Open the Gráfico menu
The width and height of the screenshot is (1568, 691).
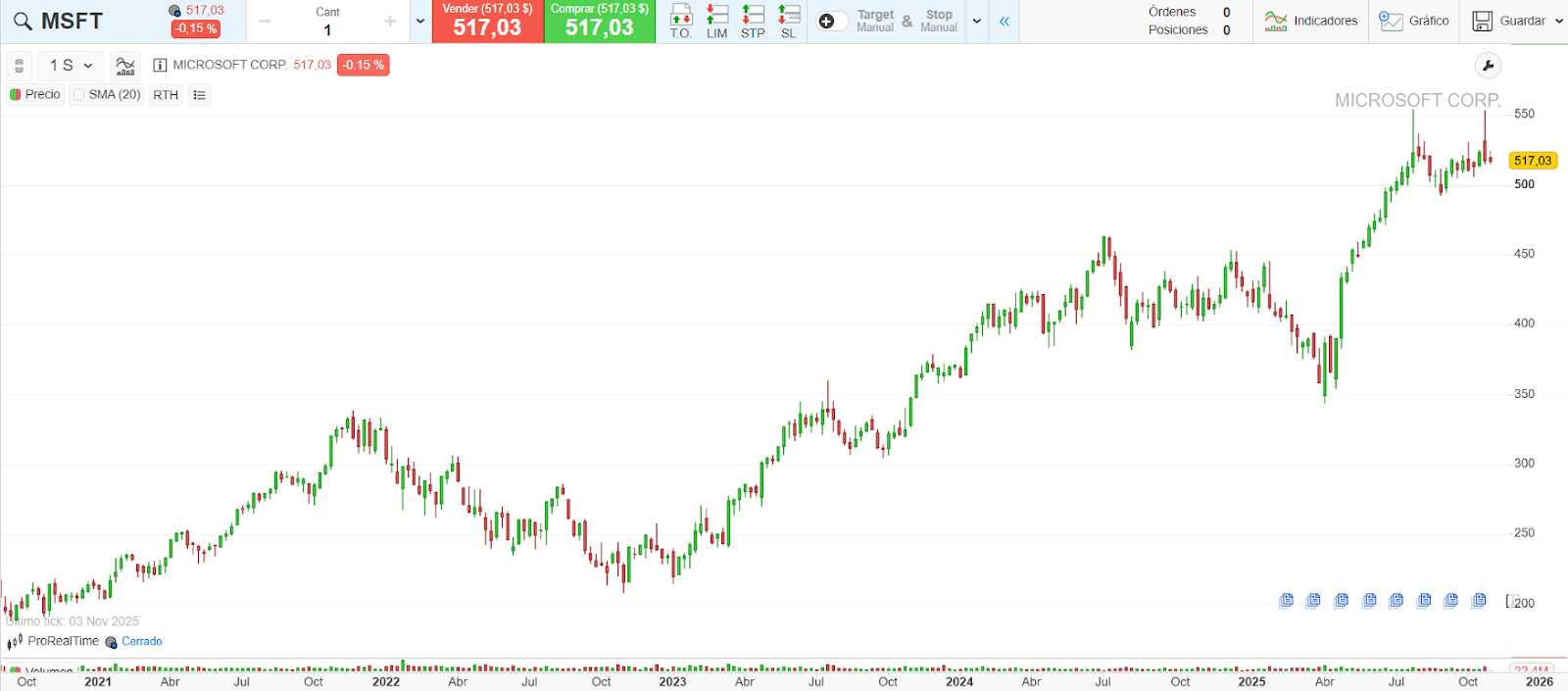[x=1413, y=21]
